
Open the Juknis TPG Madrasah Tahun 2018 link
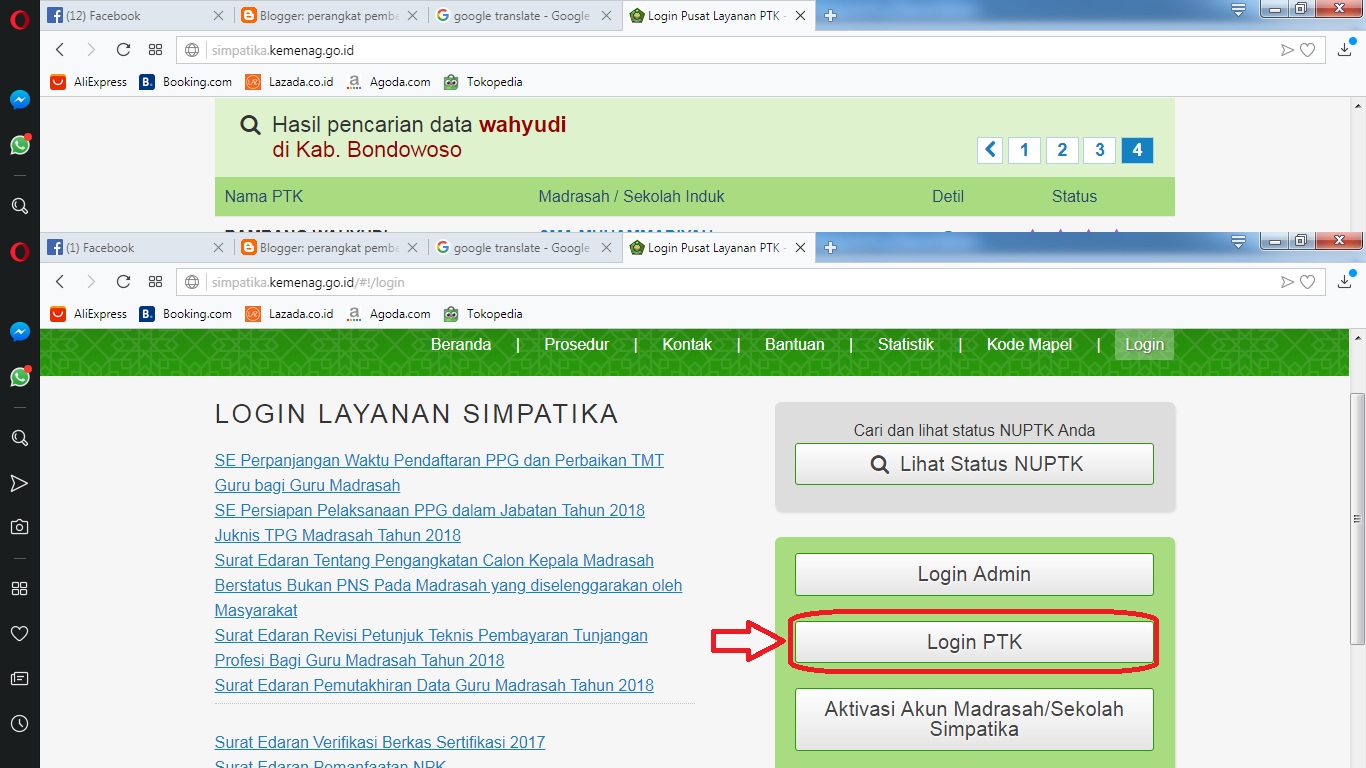tap(337, 535)
